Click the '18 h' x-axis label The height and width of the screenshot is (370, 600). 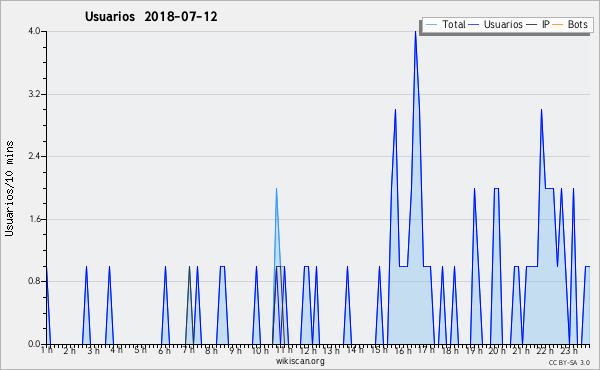pos(450,350)
